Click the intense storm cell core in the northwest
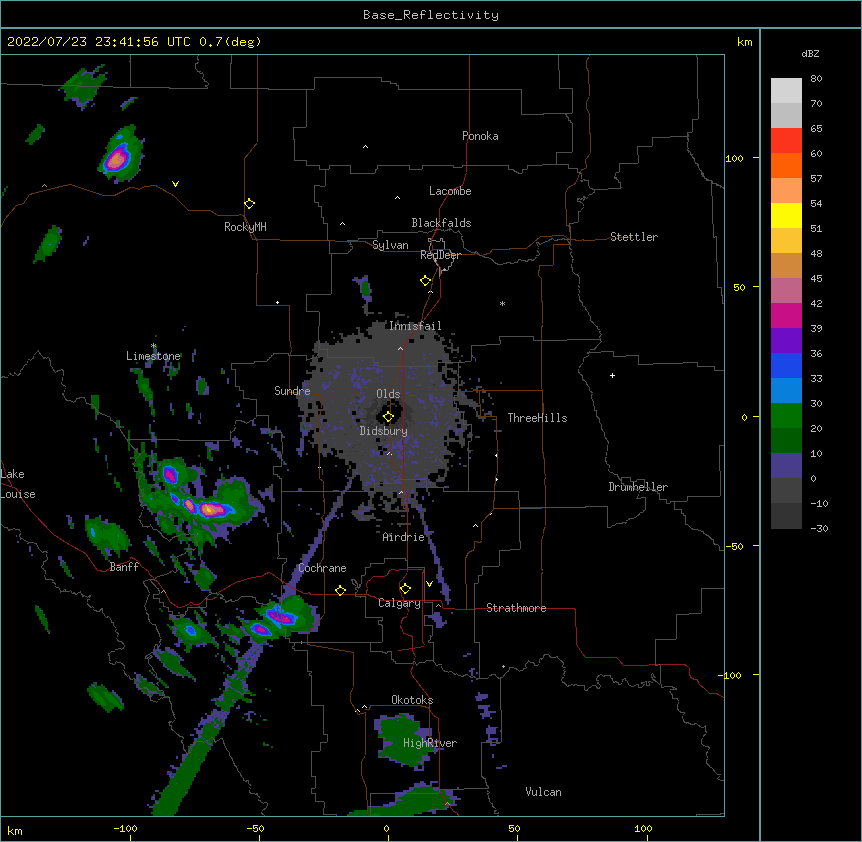 click(117, 159)
